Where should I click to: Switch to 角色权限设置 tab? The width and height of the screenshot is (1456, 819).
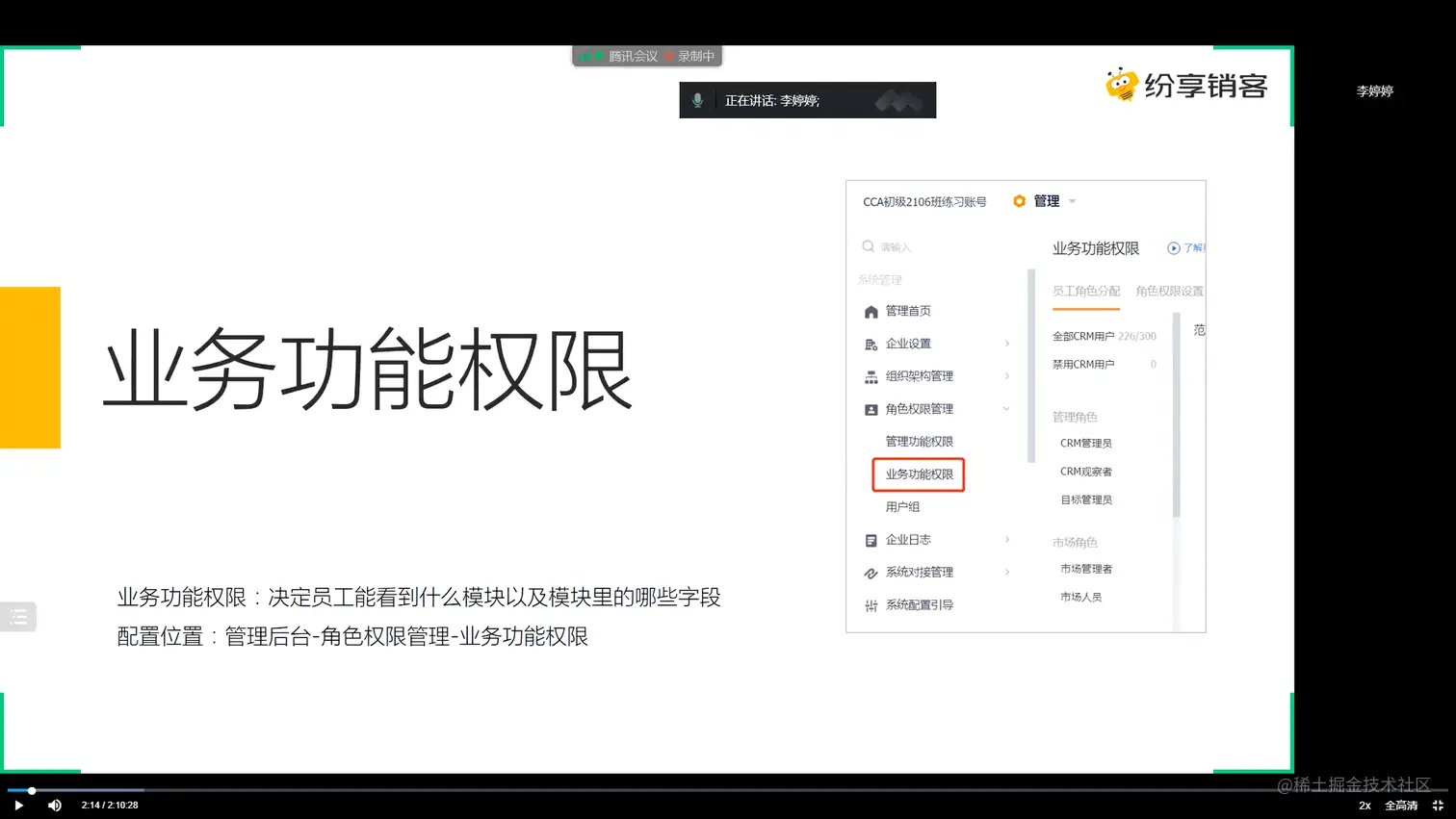pyautogui.click(x=1169, y=291)
